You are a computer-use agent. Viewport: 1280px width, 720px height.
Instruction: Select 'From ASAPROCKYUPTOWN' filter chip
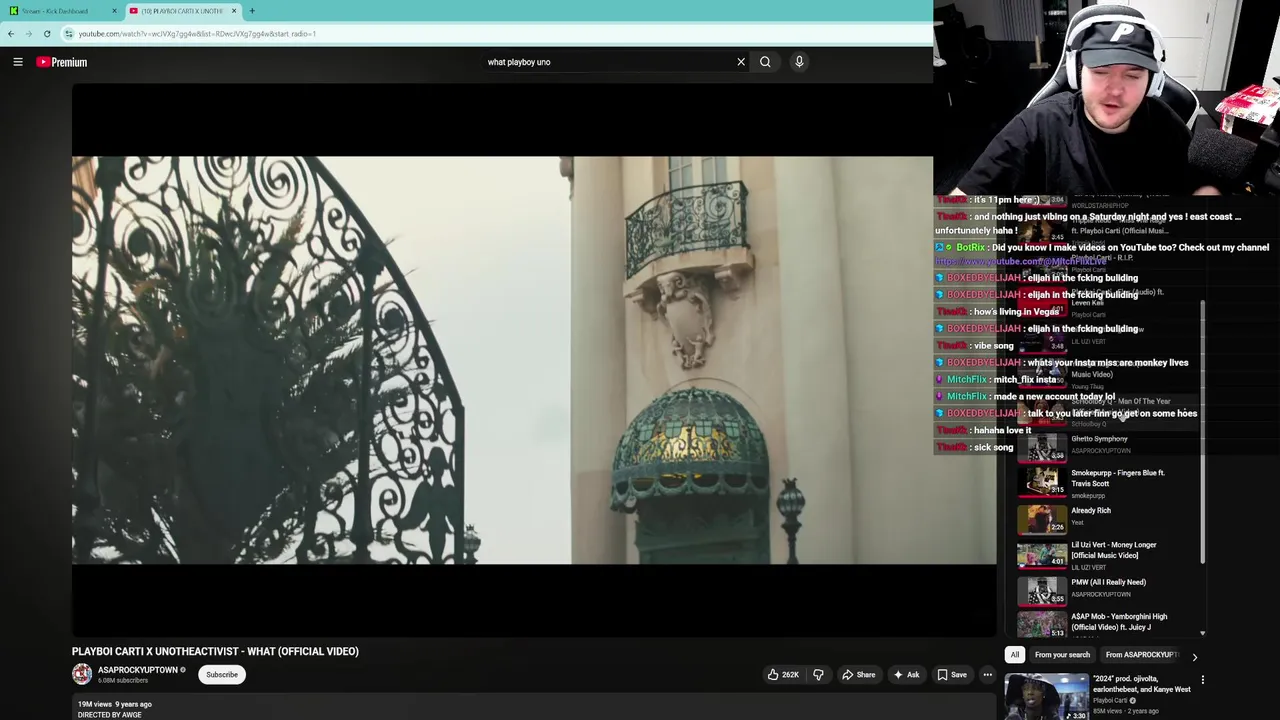[1142, 655]
